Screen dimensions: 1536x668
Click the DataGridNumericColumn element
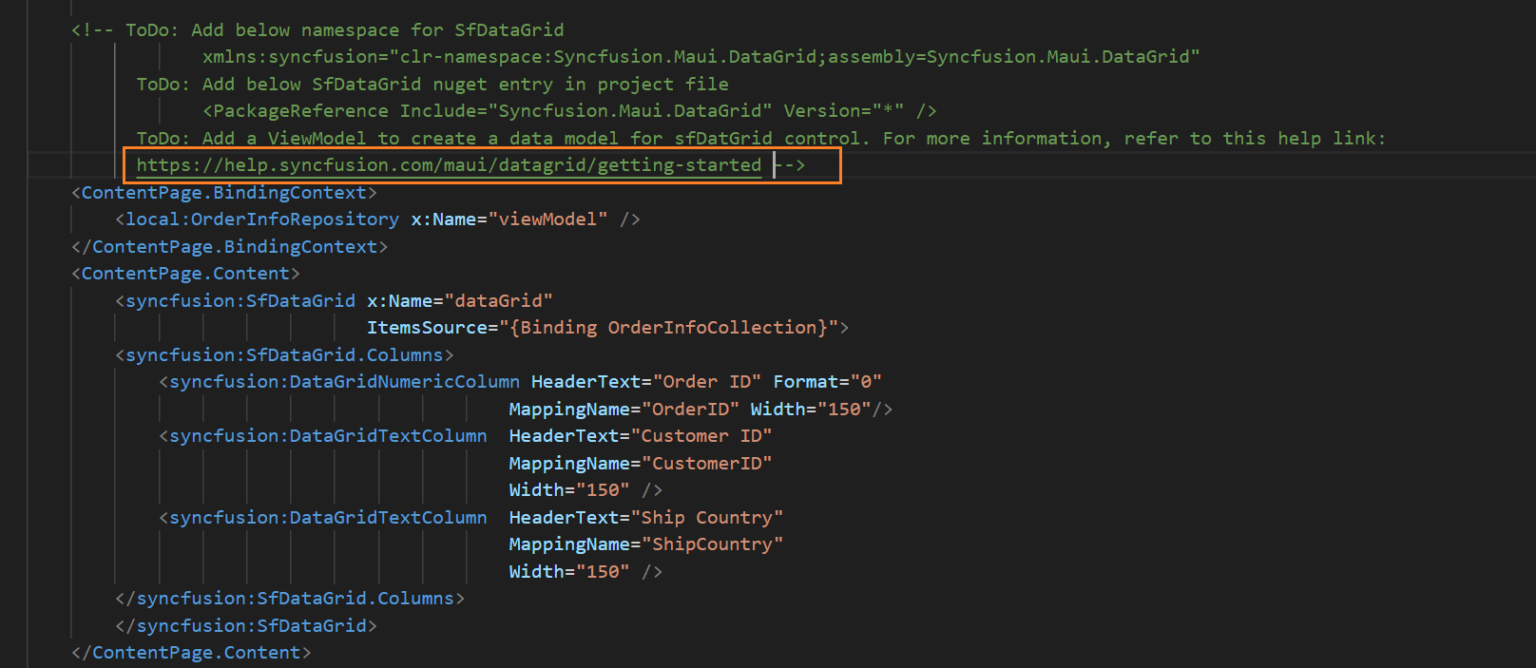pos(340,381)
